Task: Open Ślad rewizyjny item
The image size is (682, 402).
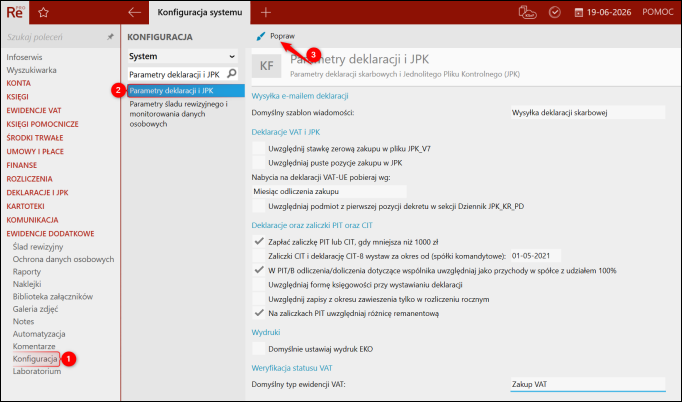Action: (38, 247)
